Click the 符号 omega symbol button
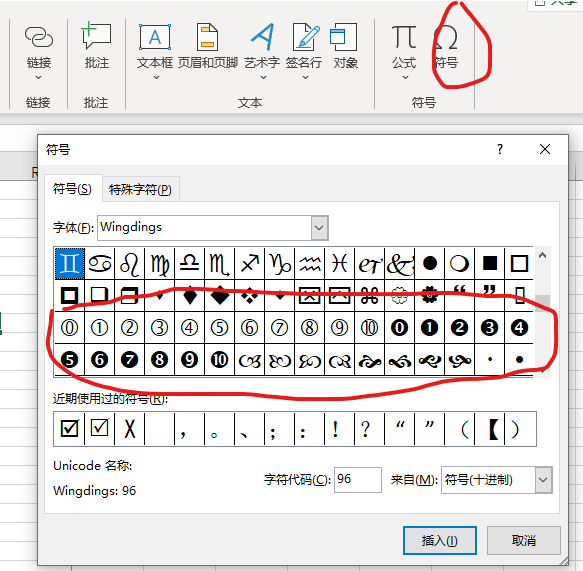Viewport: 583px width, 571px height. [446, 46]
